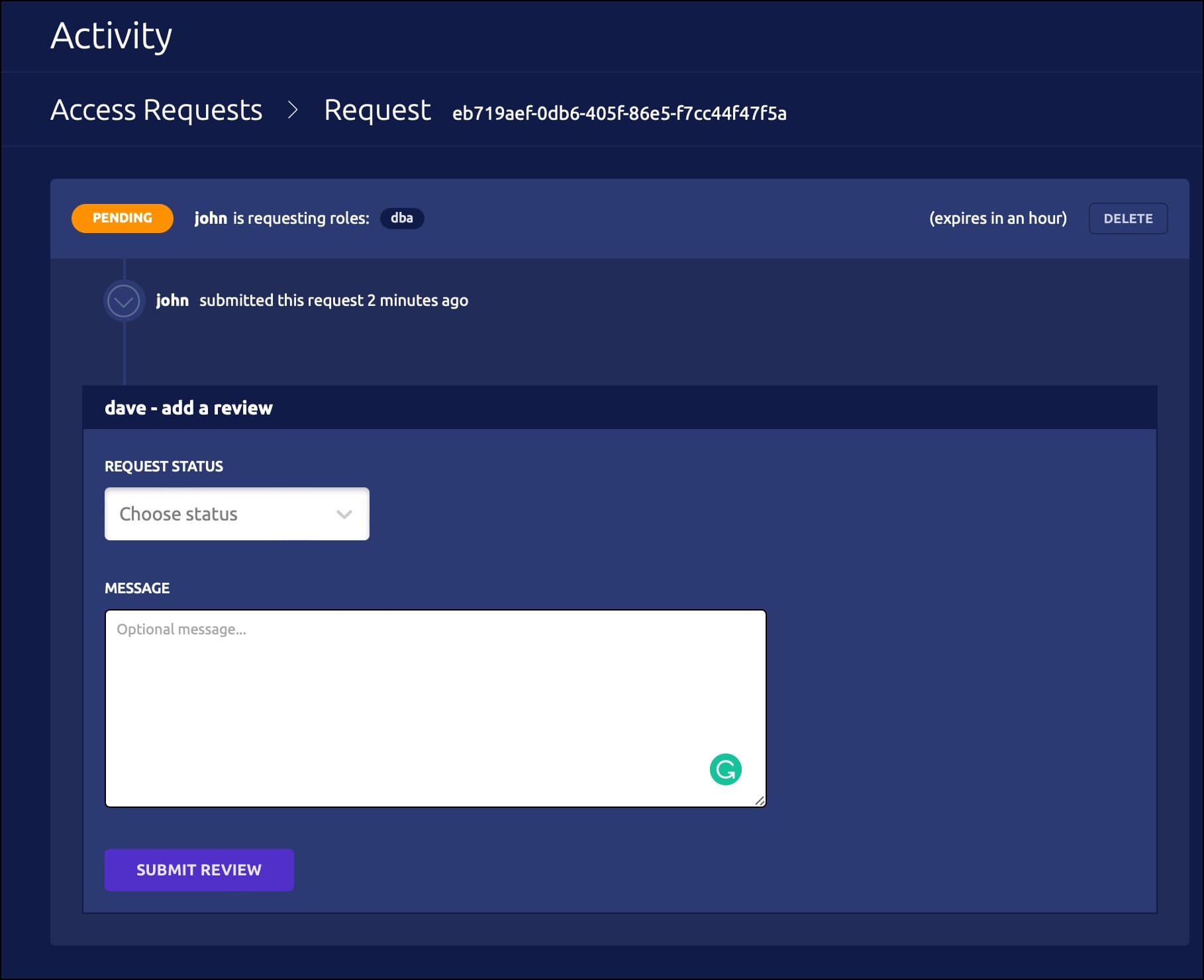Click the expires in an hour text
The image size is (1204, 980).
[x=997, y=218]
